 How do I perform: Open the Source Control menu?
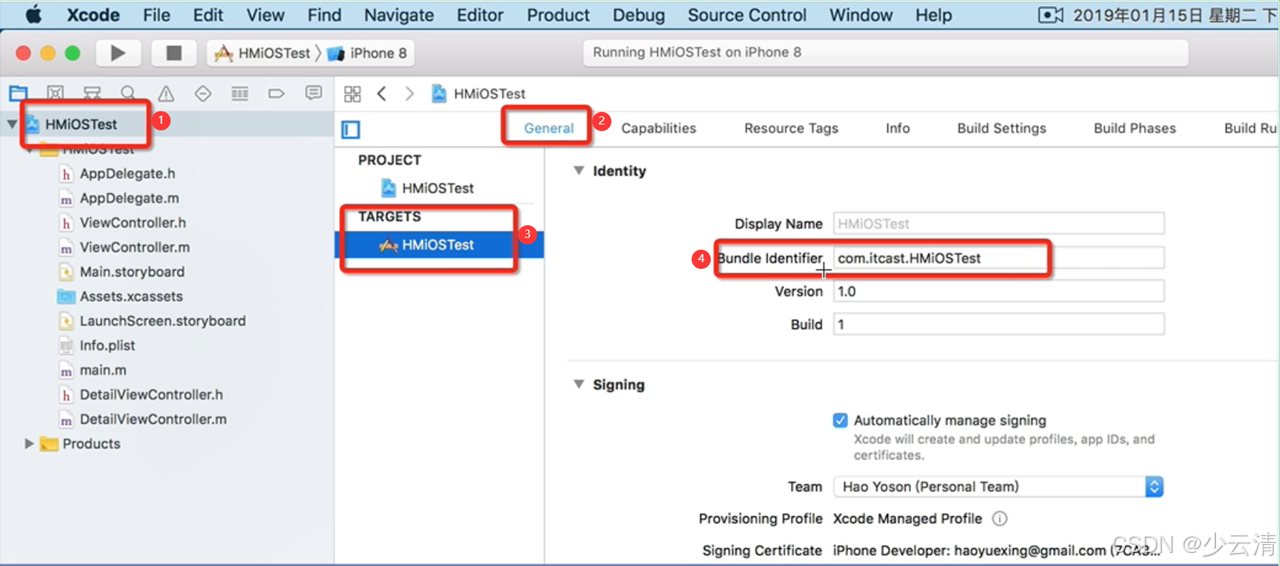747,15
